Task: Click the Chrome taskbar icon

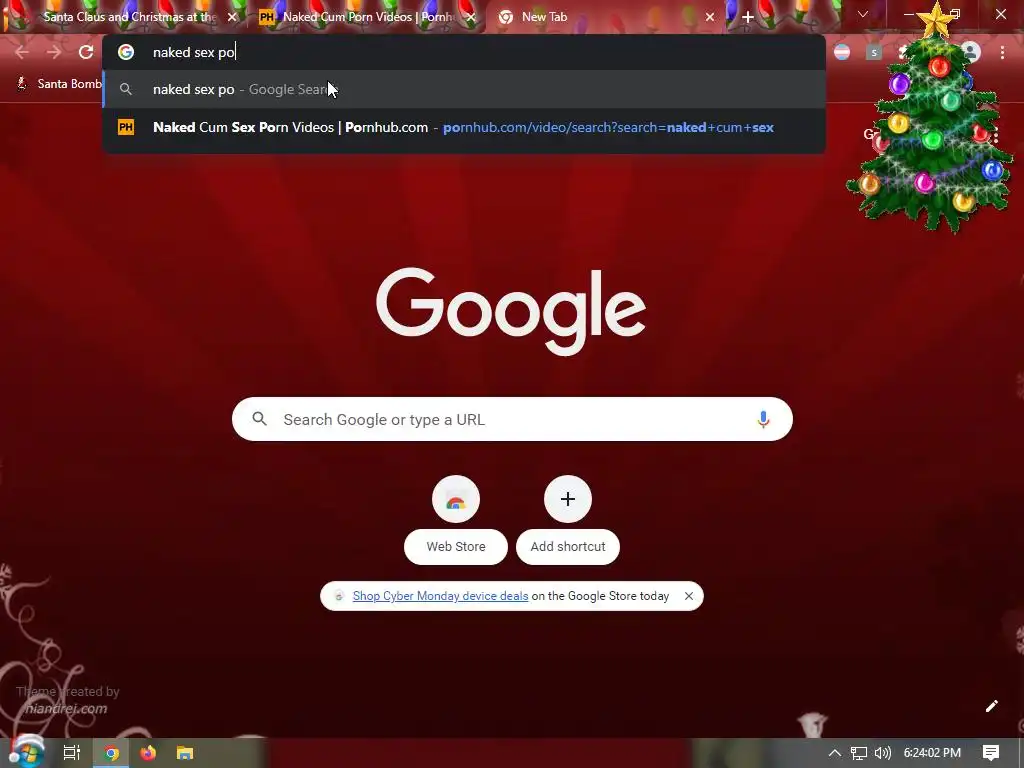Action: (x=112, y=753)
